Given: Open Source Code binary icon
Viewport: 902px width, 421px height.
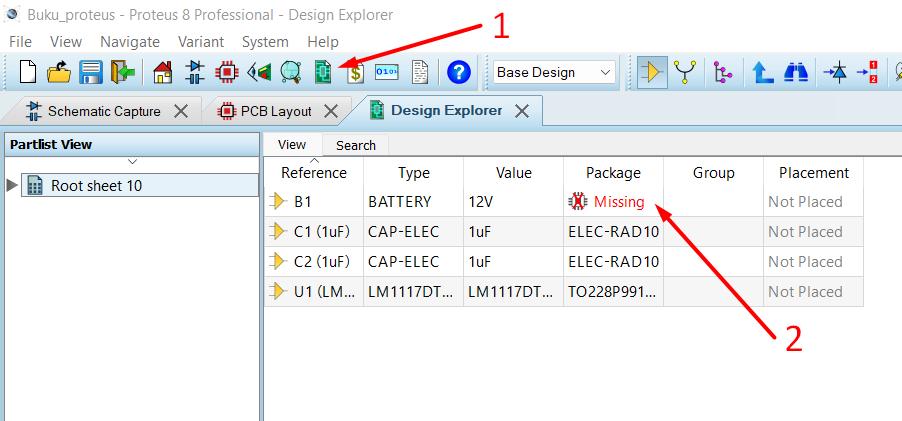Looking at the screenshot, I should (x=387, y=72).
